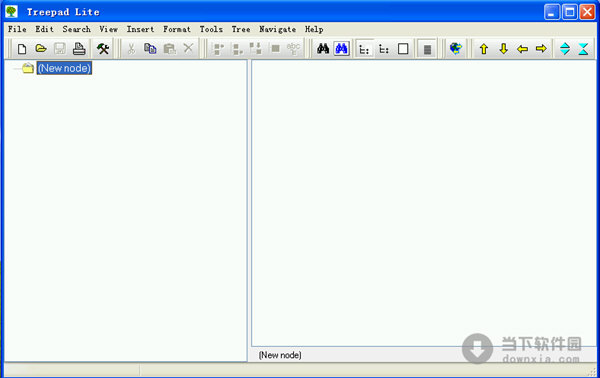Open the Navigate menu
This screenshot has width=600, height=378.
(277, 29)
